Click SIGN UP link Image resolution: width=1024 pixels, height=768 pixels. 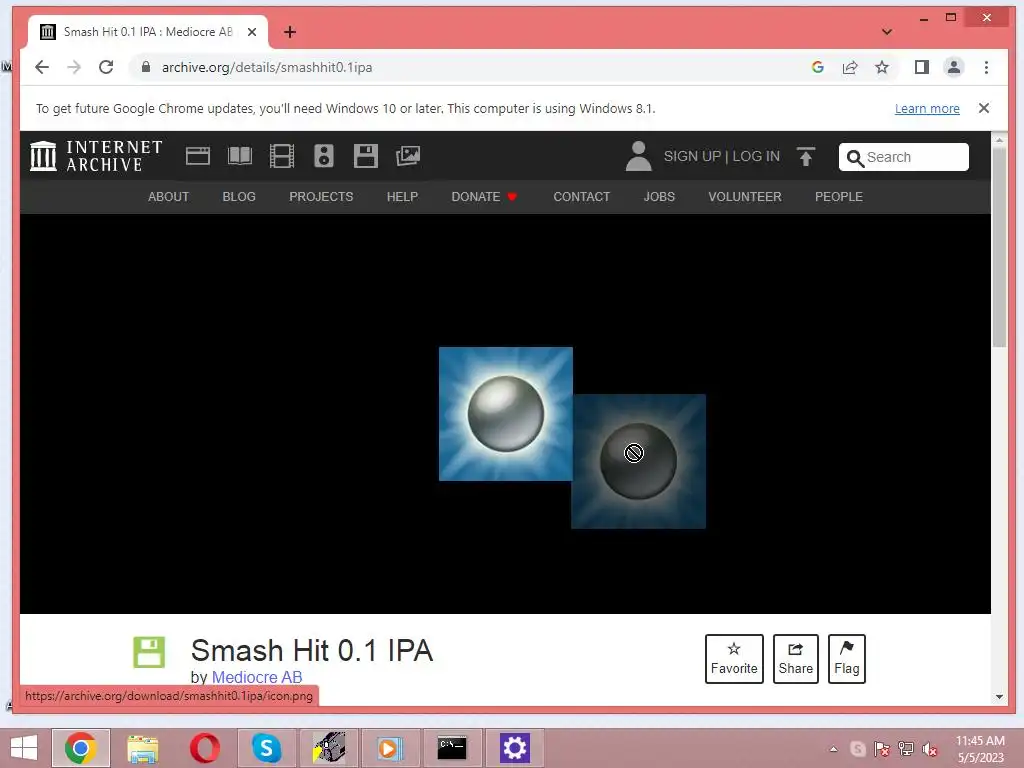692,156
